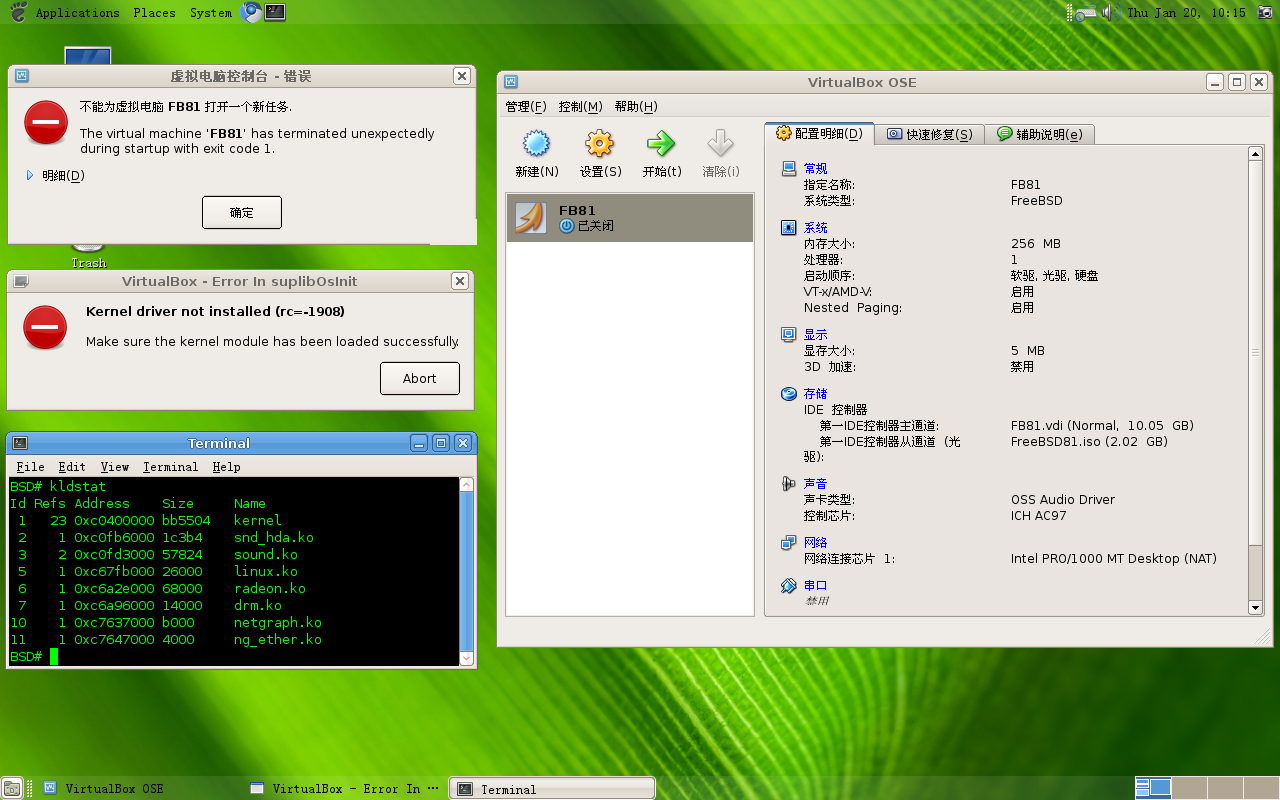Click the FB81 VM OS icon
The height and width of the screenshot is (800, 1280).
tap(531, 217)
